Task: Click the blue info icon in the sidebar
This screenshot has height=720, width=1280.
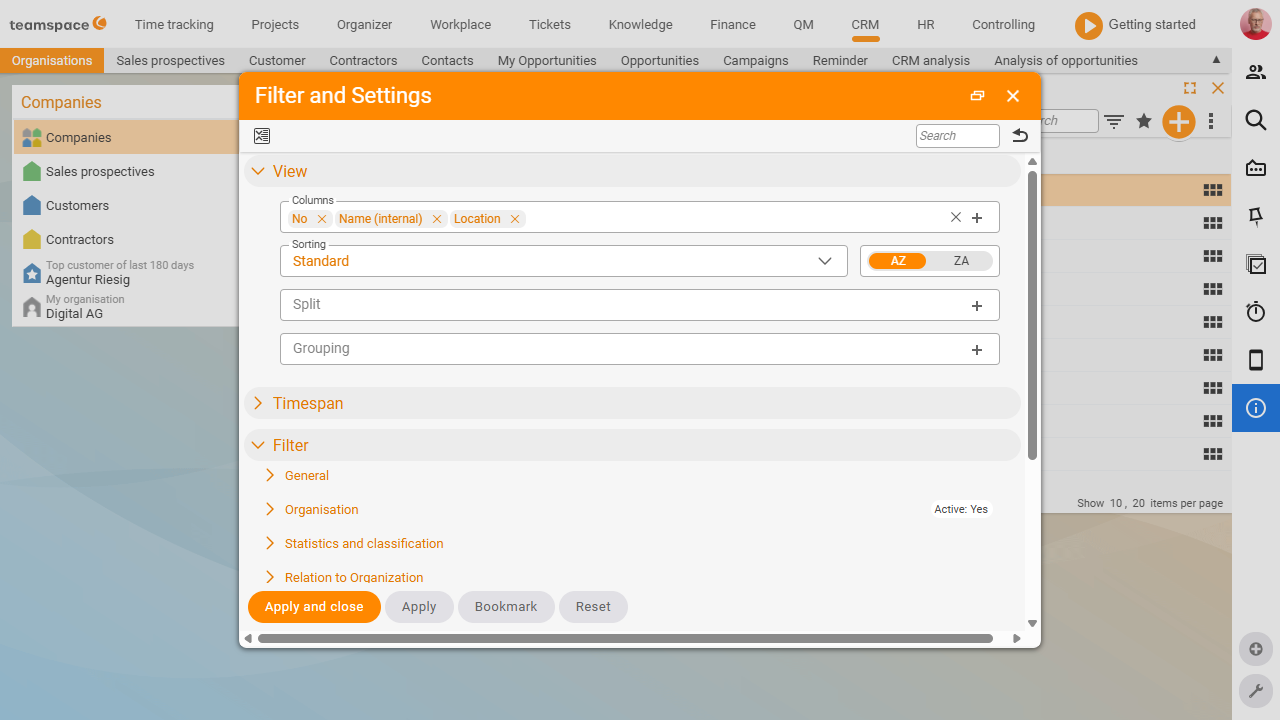Action: pos(1256,408)
